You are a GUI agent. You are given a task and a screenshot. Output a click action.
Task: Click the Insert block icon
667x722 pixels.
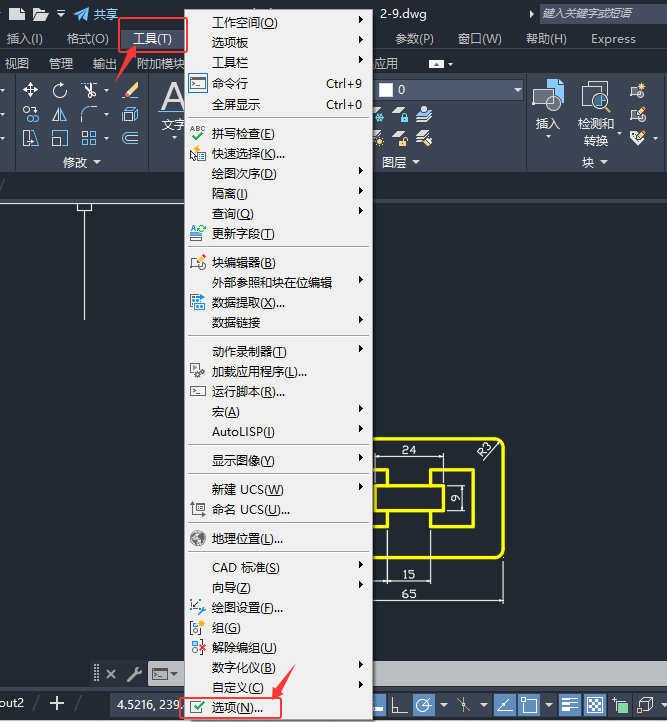point(548,95)
